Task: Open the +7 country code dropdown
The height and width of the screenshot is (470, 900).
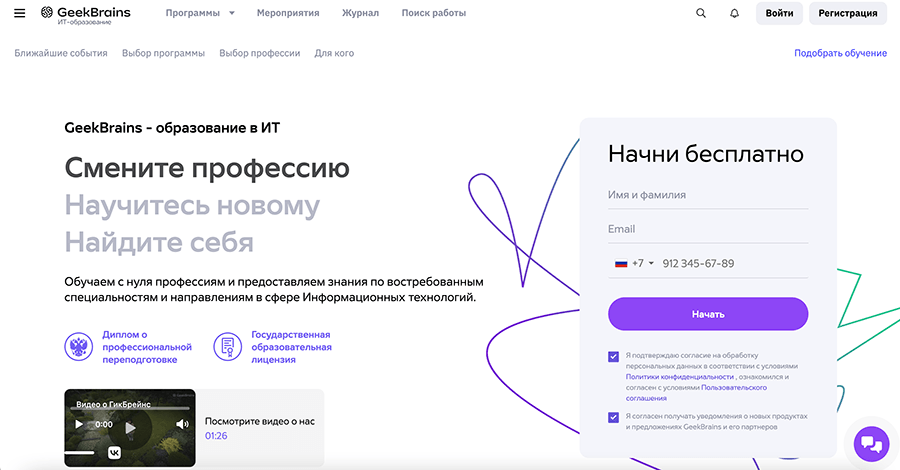Action: 634,263
